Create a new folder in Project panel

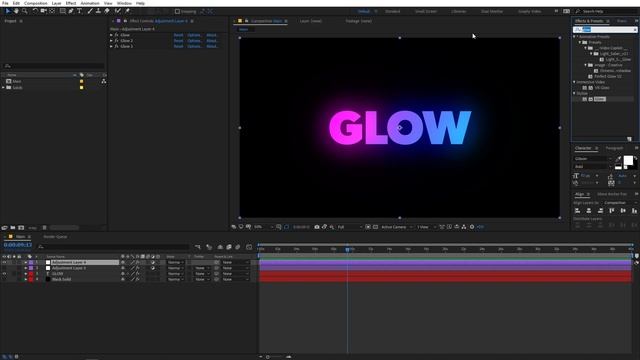[x=13, y=228]
